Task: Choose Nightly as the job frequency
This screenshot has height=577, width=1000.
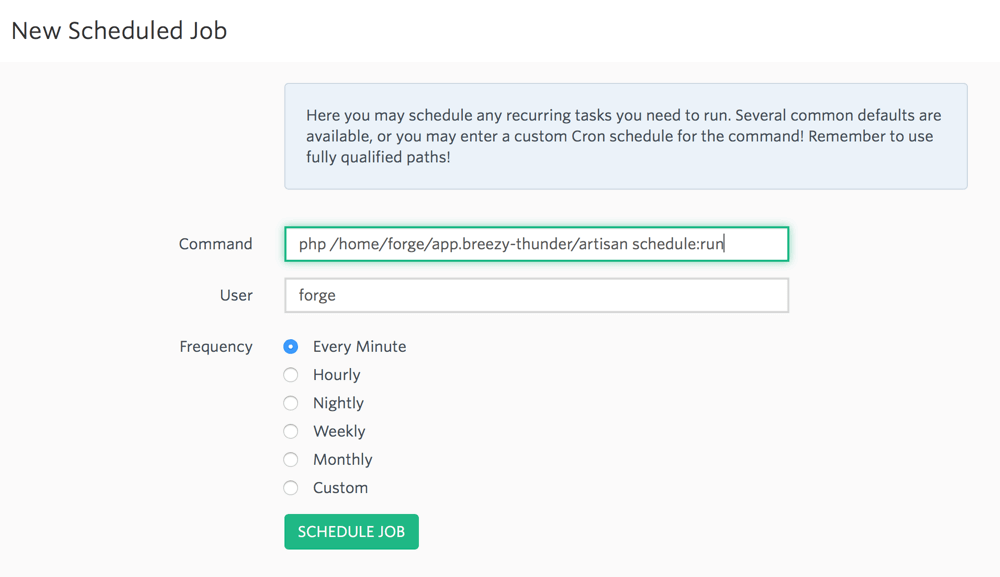Action: tap(290, 403)
